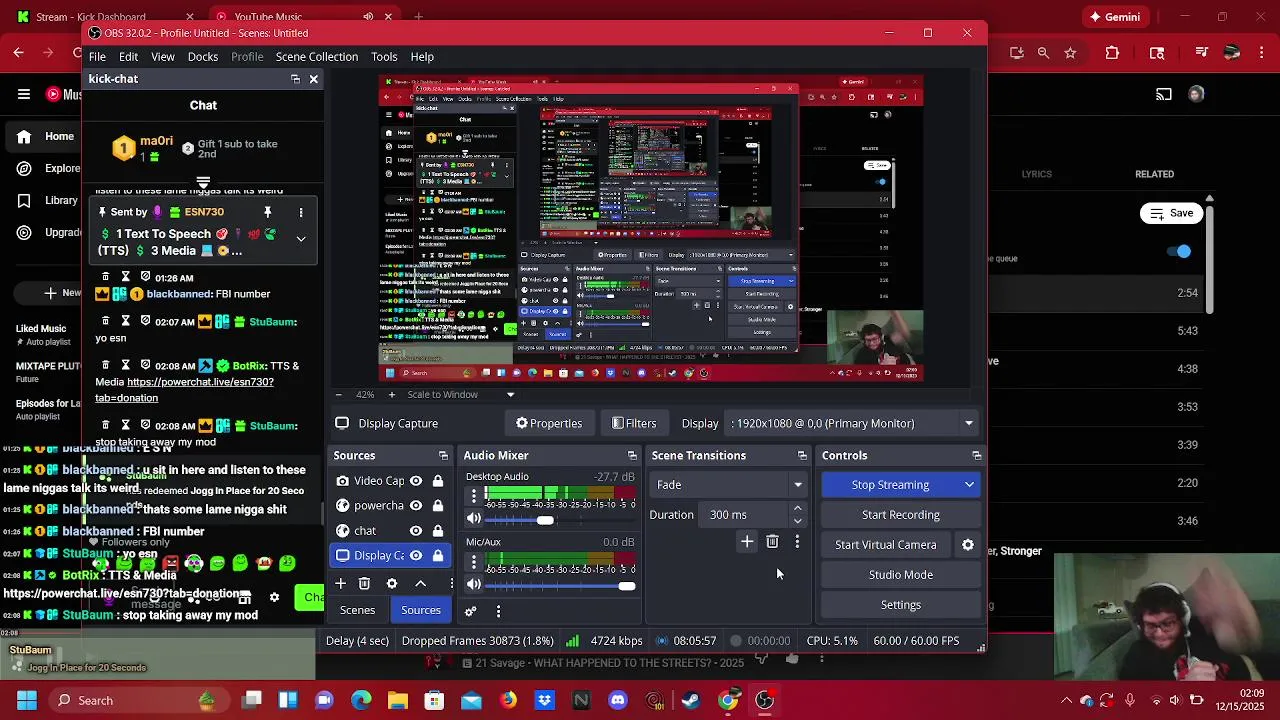1280x720 pixels.
Task: Click the Stop Streaming button
Action: (x=890, y=485)
